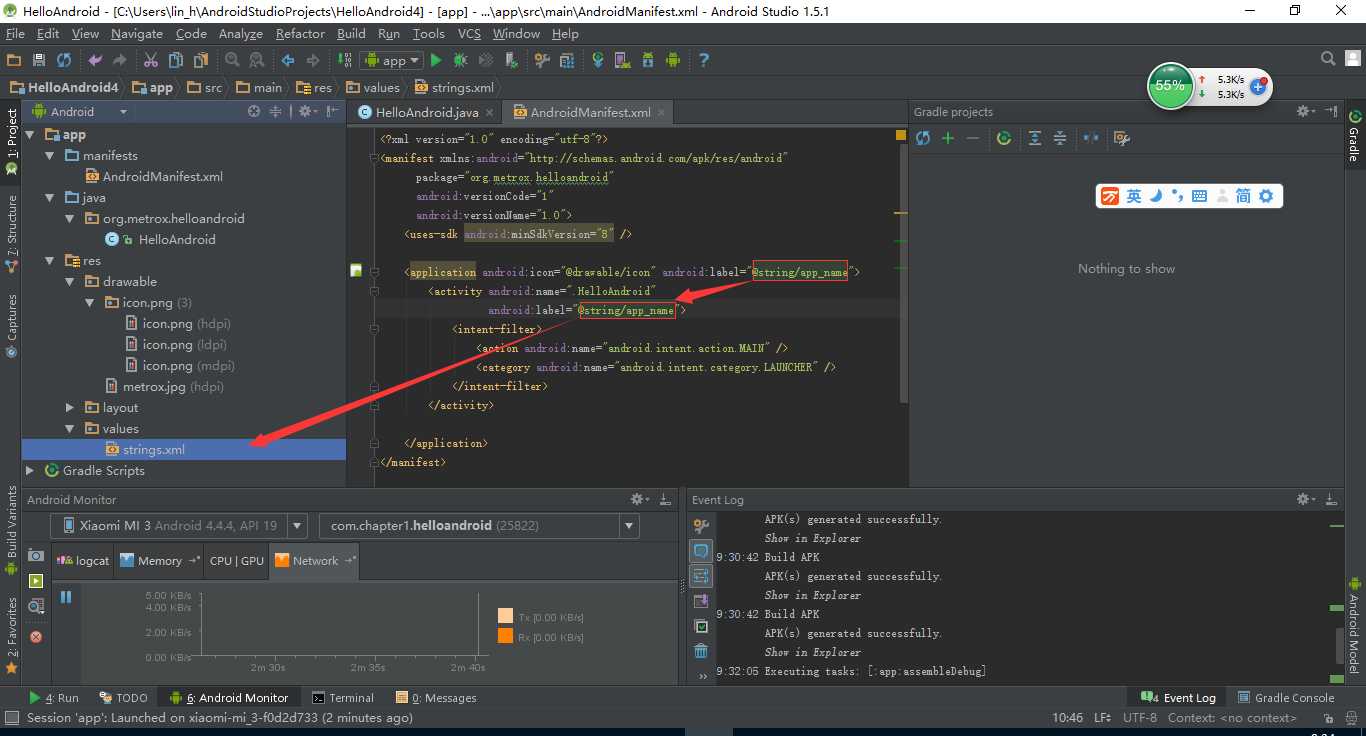Click the search everywhere magnifier icon
Viewport: 1366px width, 736px height.
[x=1328, y=59]
